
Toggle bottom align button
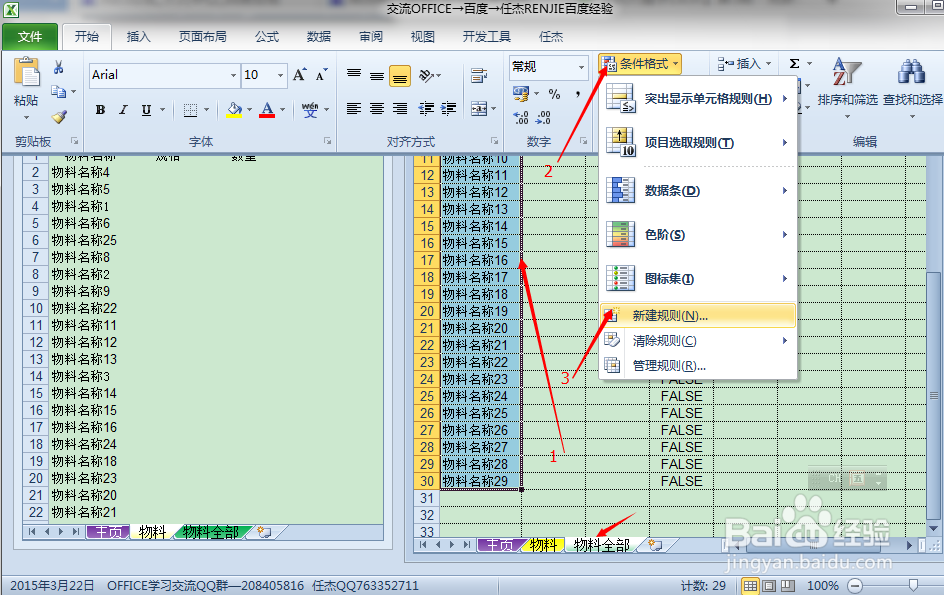(x=400, y=76)
